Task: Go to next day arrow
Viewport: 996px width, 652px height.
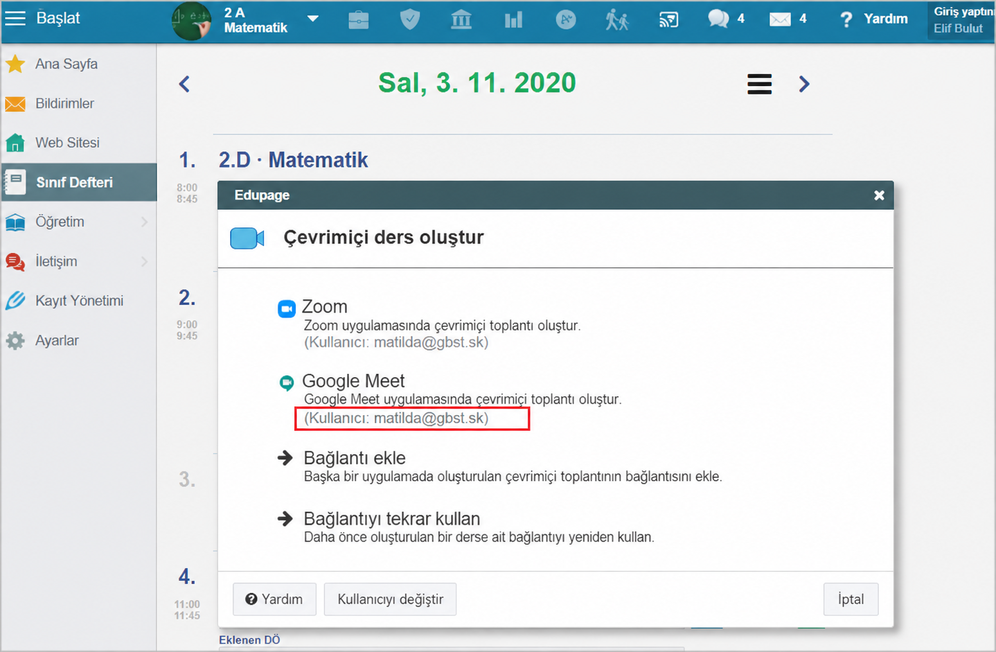Action: (x=804, y=84)
